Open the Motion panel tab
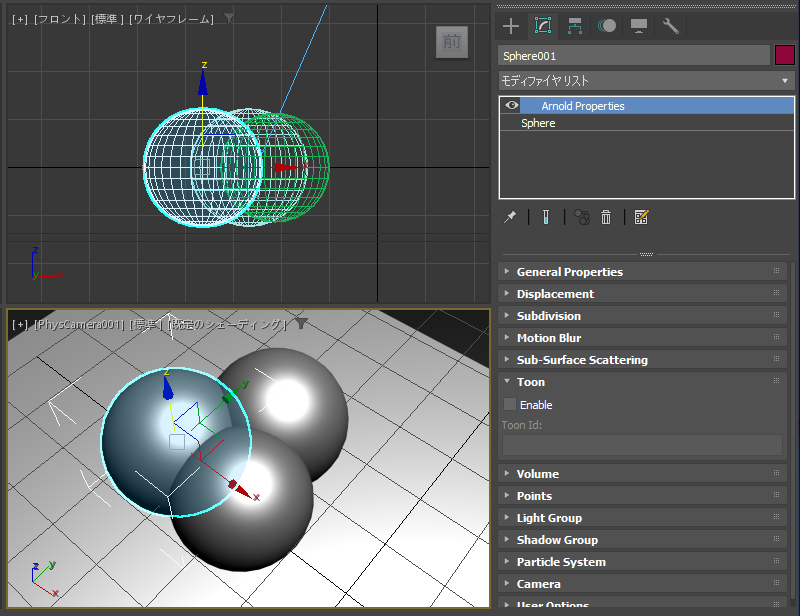Screen dimensions: 800x616 pos(607,26)
